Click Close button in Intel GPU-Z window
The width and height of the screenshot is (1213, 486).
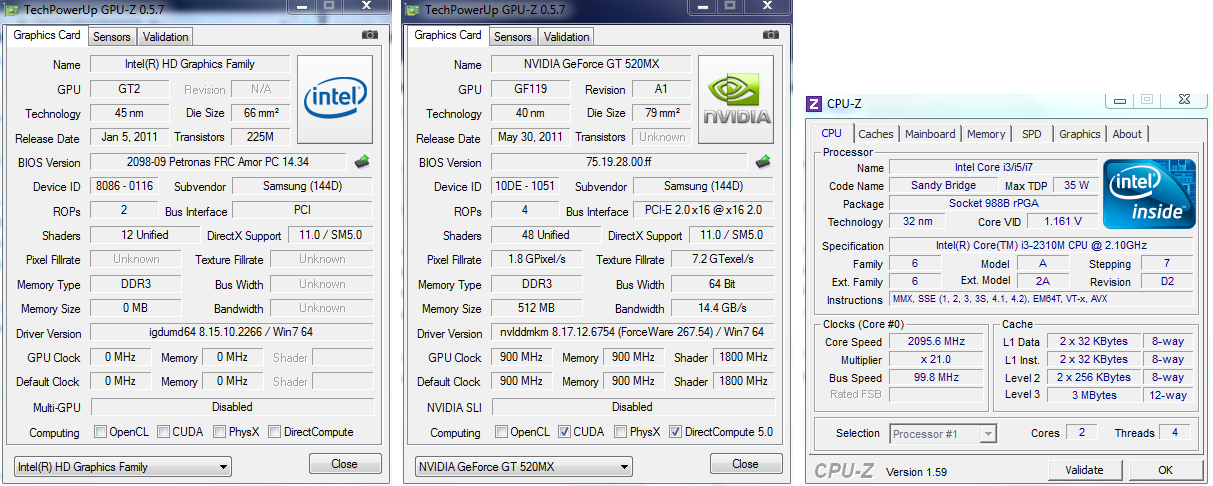(x=345, y=464)
